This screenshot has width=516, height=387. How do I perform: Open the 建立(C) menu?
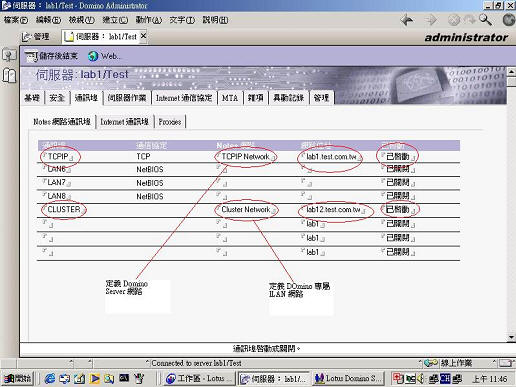115,20
